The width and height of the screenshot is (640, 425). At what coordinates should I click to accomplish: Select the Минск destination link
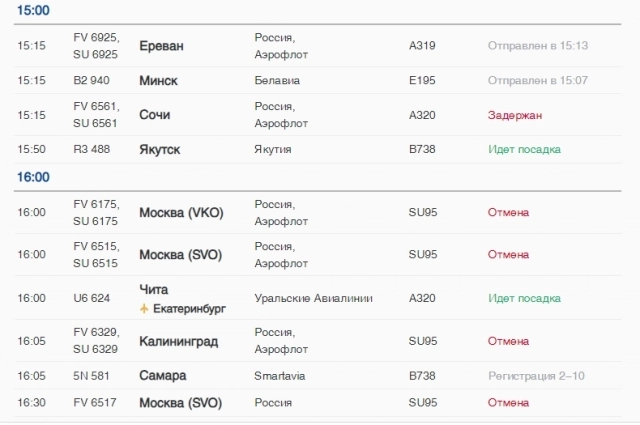pos(158,80)
